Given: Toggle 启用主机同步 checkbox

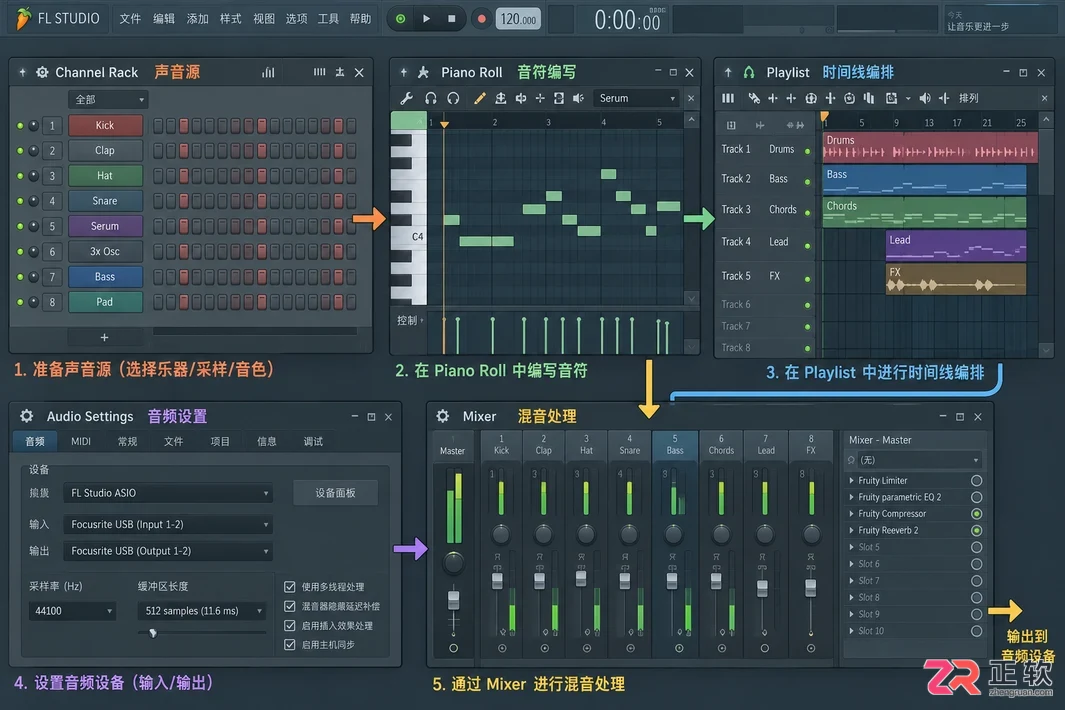Looking at the screenshot, I should click(x=290, y=644).
